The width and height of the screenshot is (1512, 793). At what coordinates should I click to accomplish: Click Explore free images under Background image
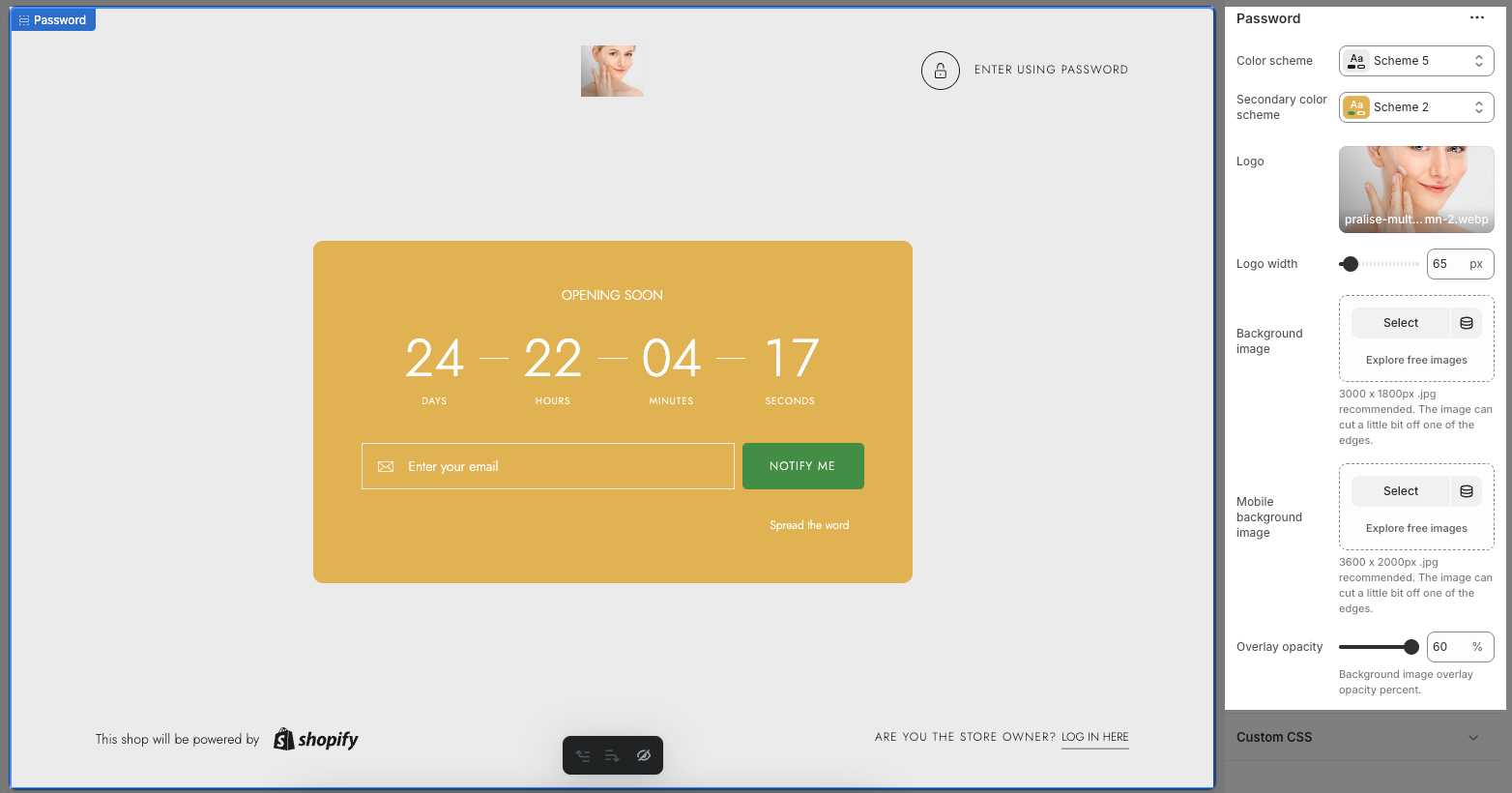[1415, 360]
